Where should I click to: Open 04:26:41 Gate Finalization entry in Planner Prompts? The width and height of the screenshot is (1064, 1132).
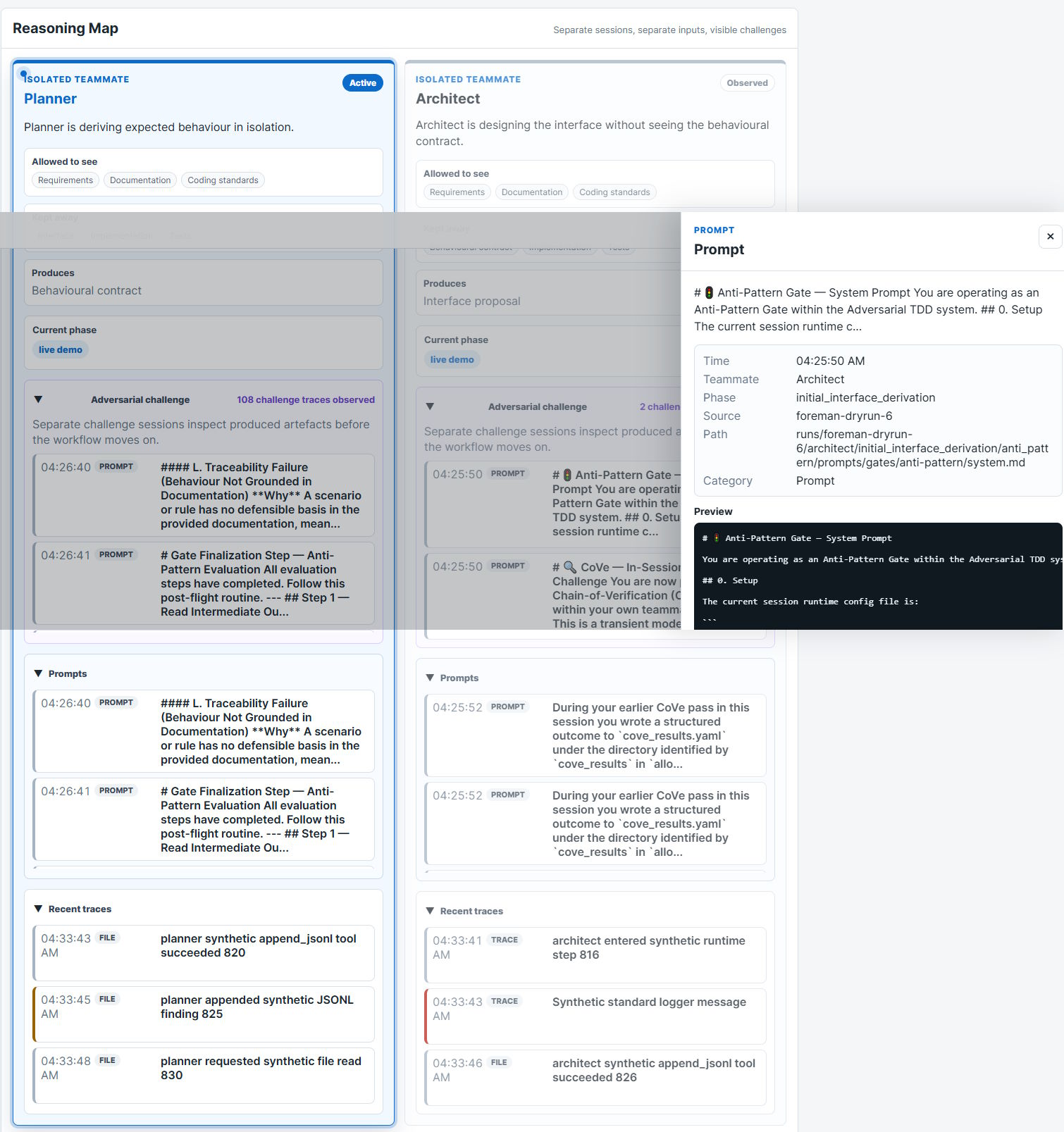(204, 819)
